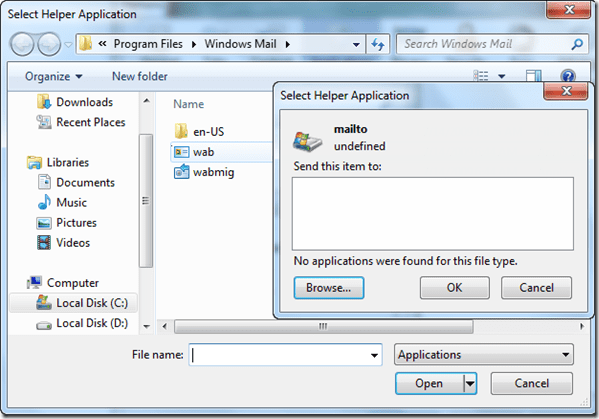The height and width of the screenshot is (419, 599).
Task: Select the wabmig application file
Action: (x=214, y=172)
